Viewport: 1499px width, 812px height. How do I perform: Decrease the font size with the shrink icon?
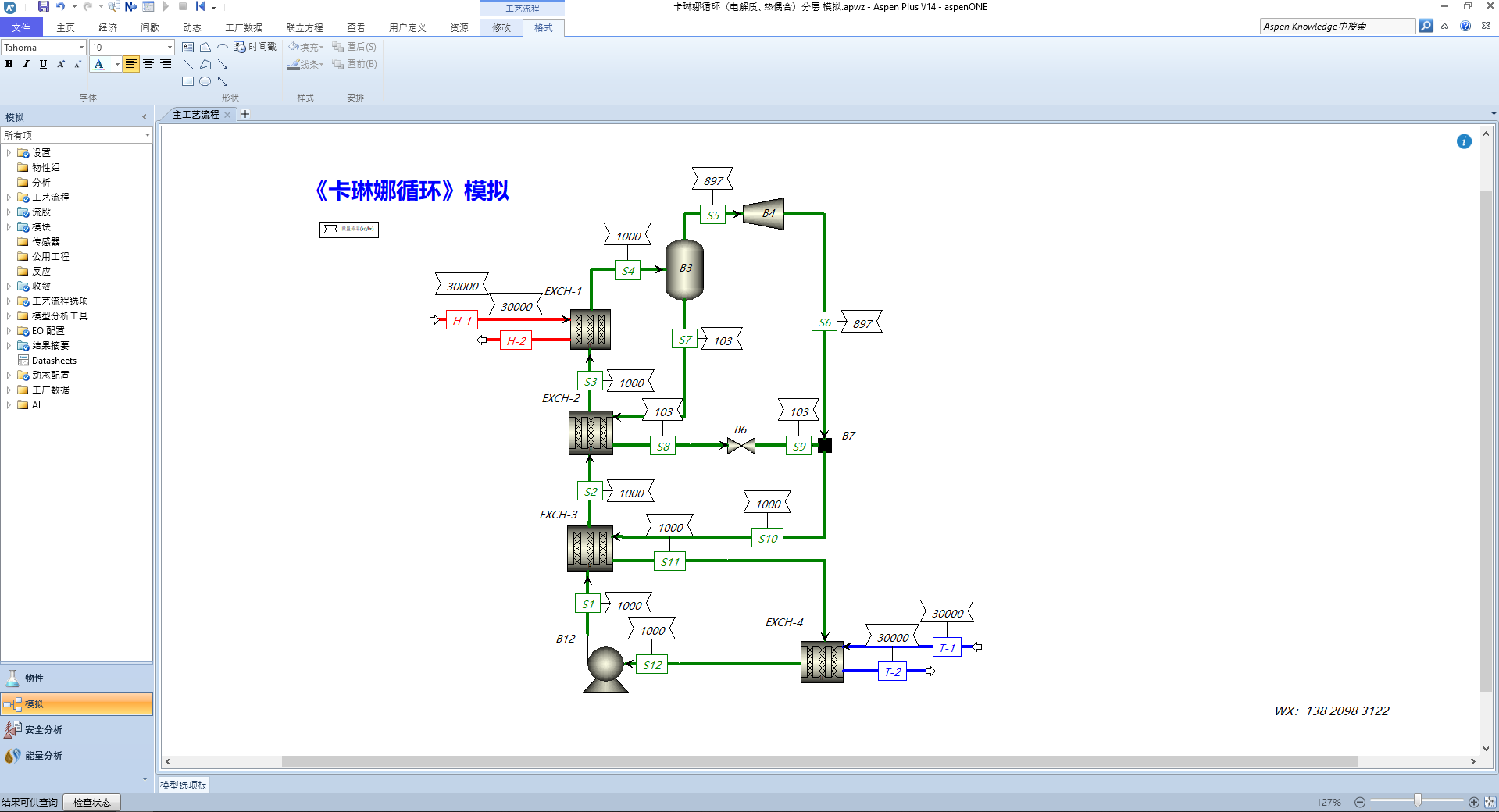[77, 64]
